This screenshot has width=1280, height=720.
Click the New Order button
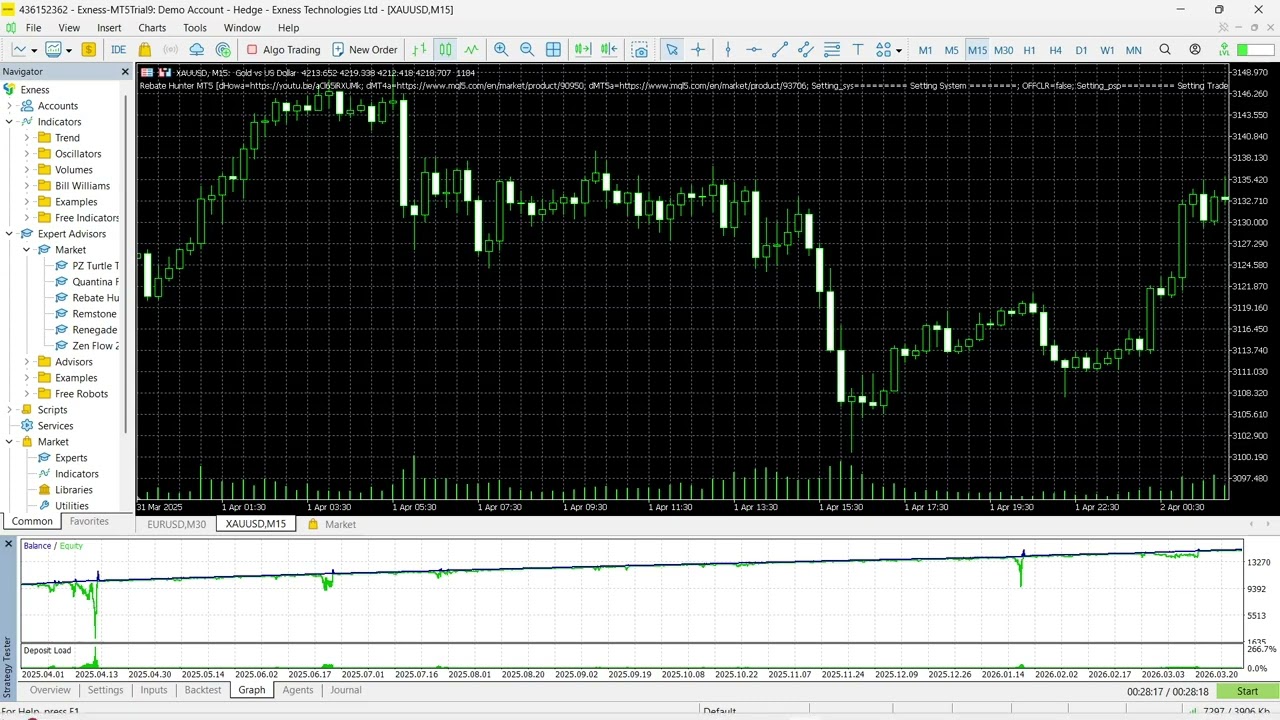pos(365,49)
